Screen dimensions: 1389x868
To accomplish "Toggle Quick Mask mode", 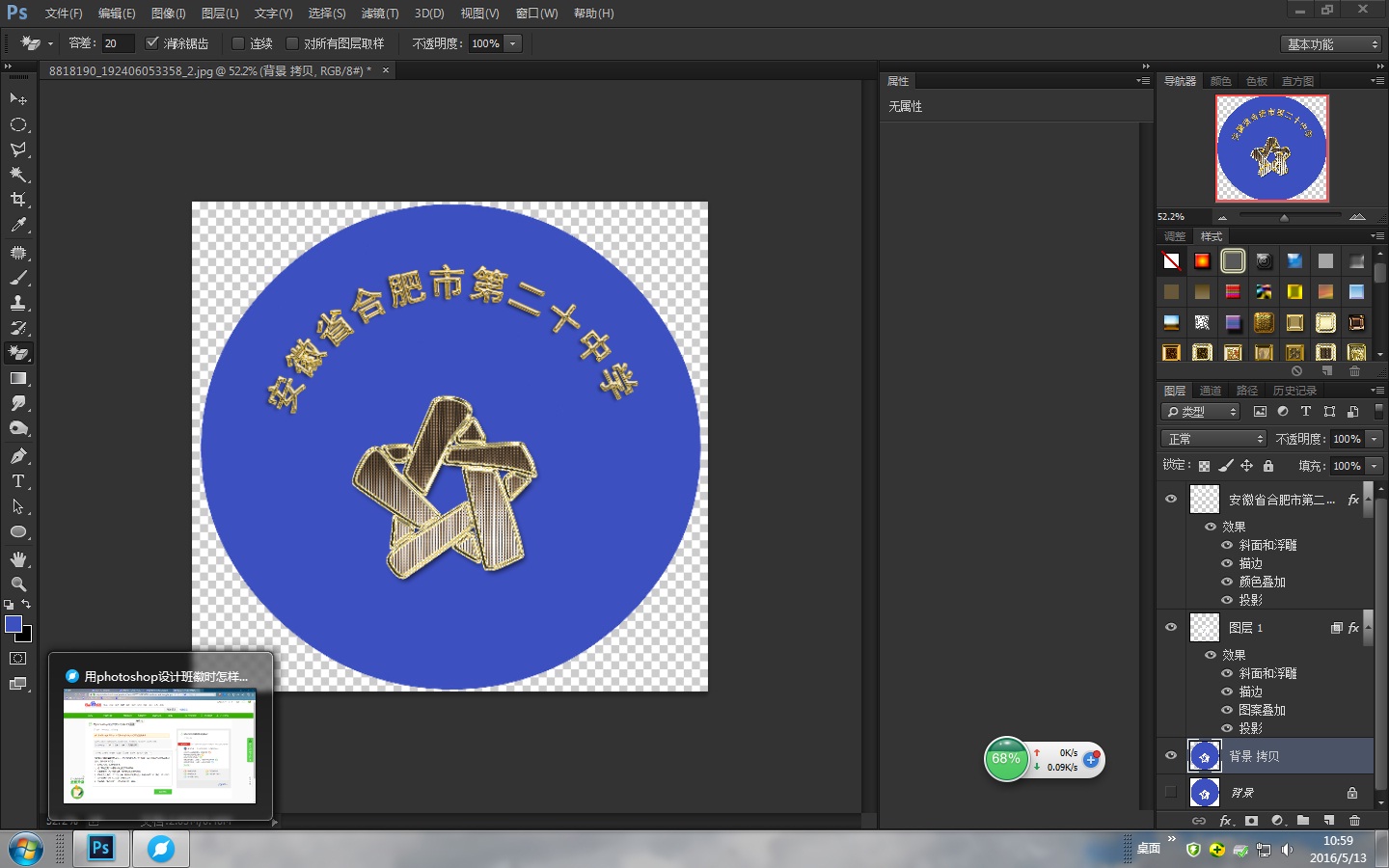I will click(x=18, y=659).
